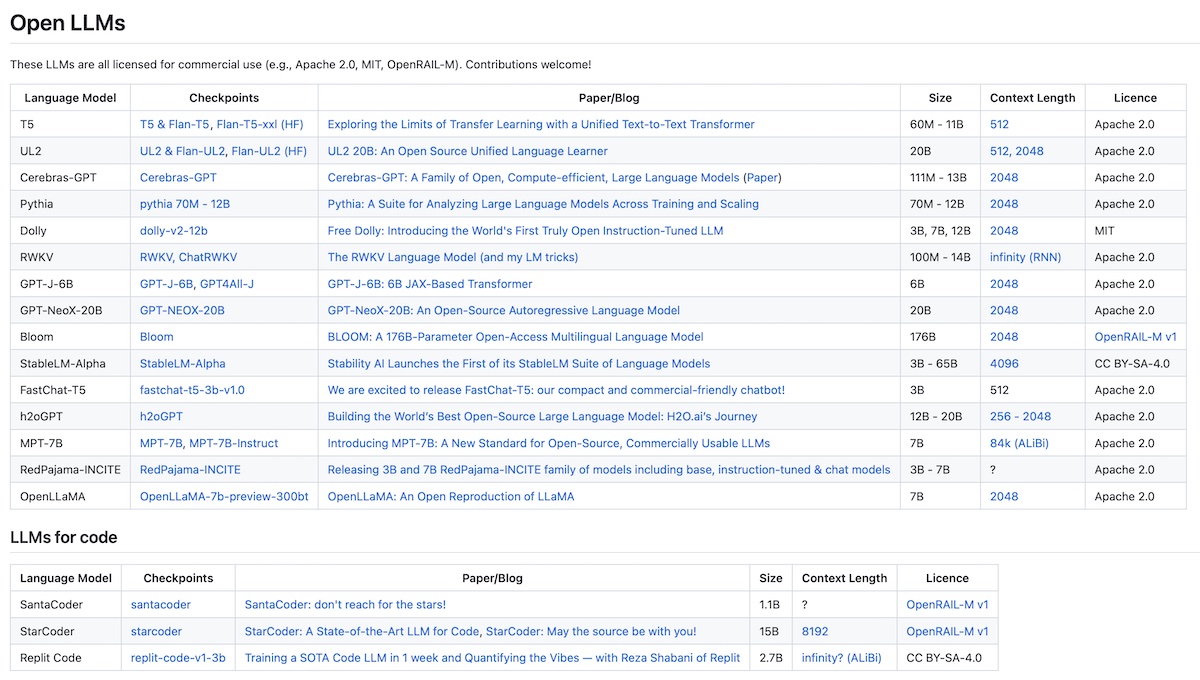
Task: Click the 'infinity? (ALiBi)' context length link
Action: (x=844, y=658)
